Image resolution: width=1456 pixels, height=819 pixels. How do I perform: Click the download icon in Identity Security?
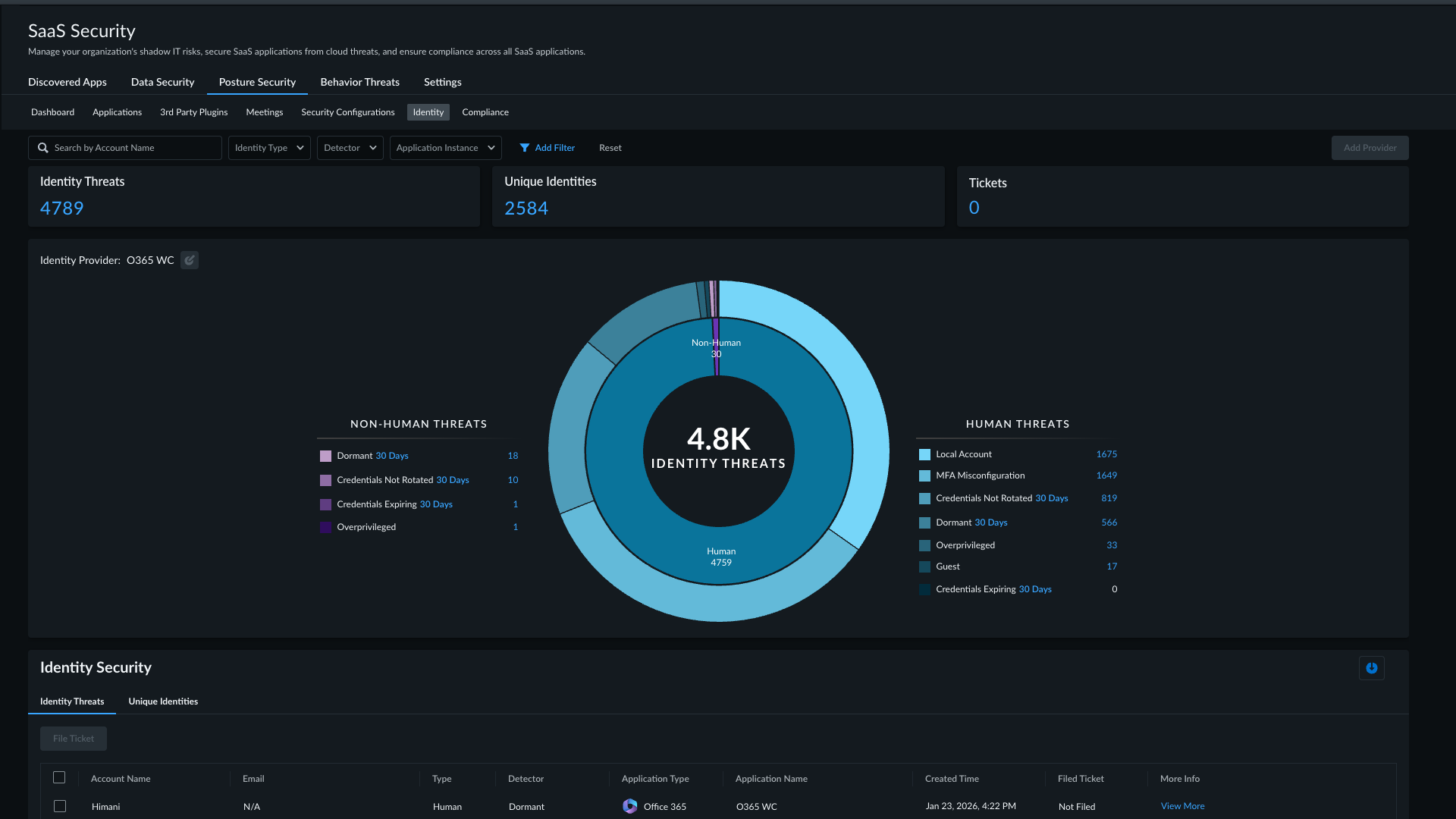click(1371, 668)
